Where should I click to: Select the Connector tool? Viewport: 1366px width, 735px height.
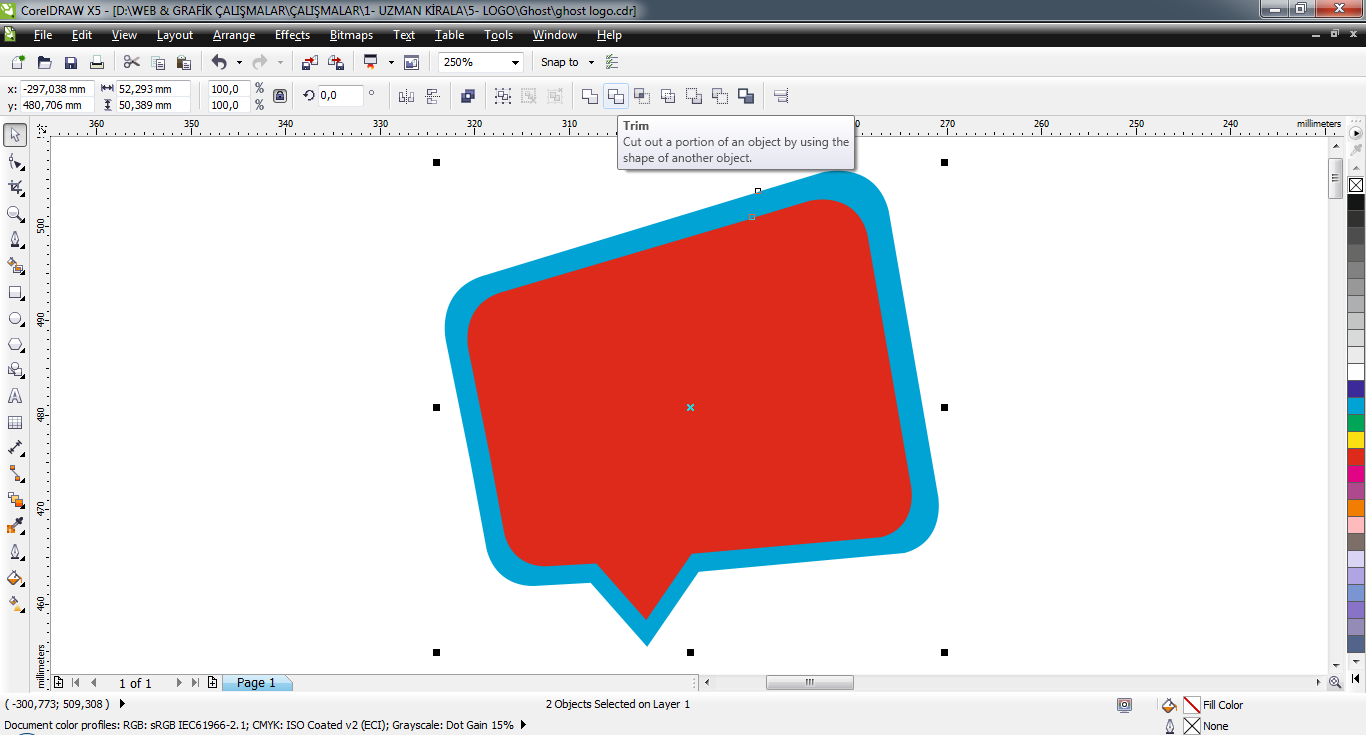pyautogui.click(x=16, y=473)
